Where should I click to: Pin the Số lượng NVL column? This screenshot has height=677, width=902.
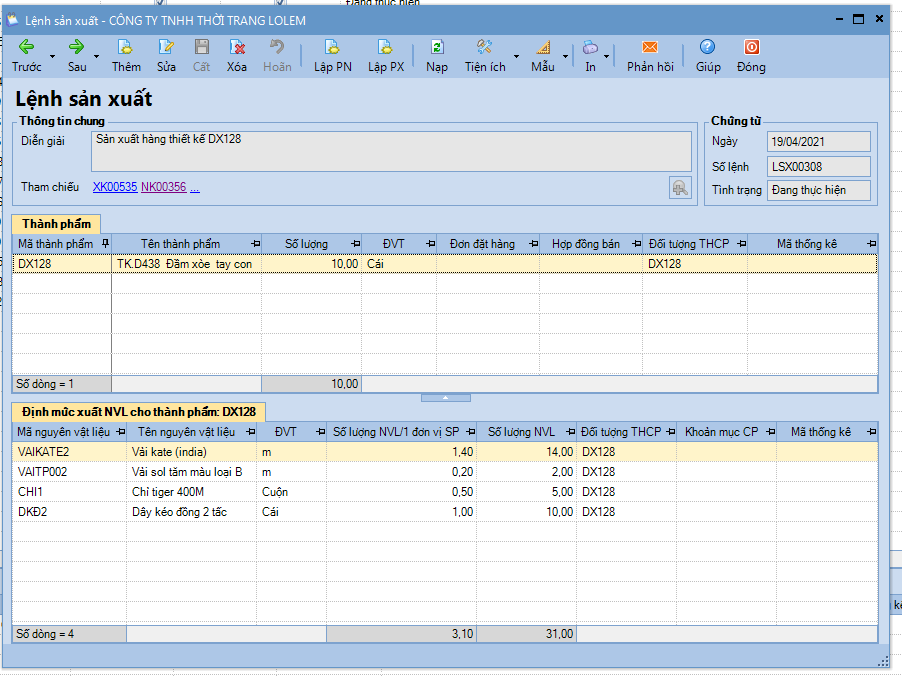[571, 431]
